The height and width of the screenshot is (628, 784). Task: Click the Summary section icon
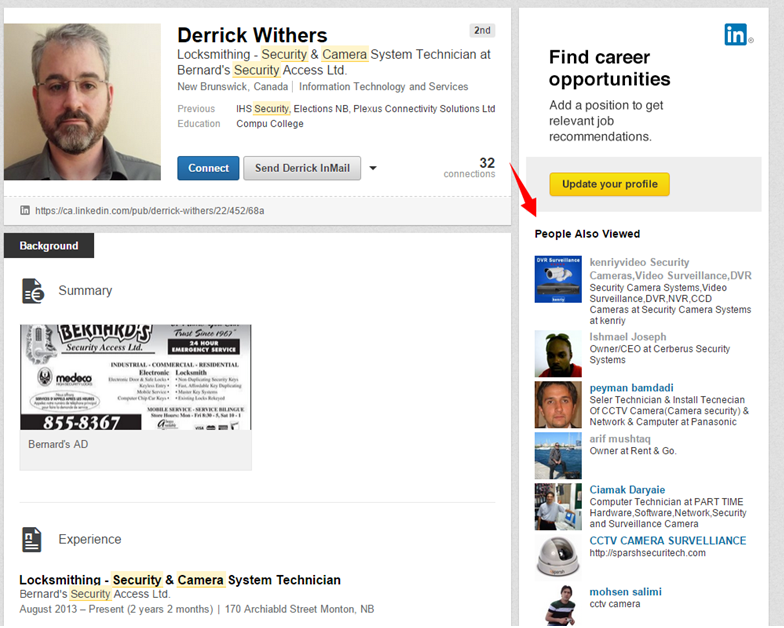(32, 291)
